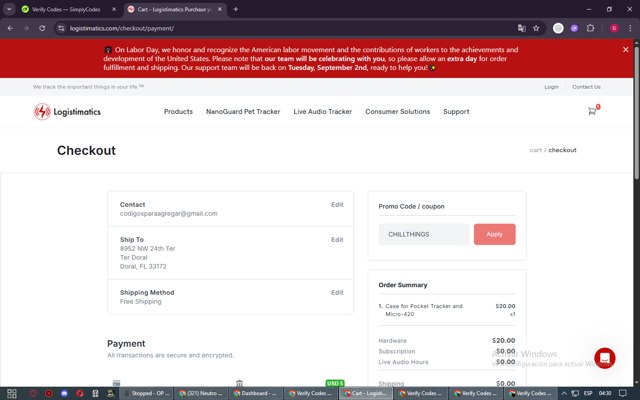Image resolution: width=640 pixels, height=400 pixels.
Task: Click the taskbar clock showing 04:30
Action: point(605,393)
